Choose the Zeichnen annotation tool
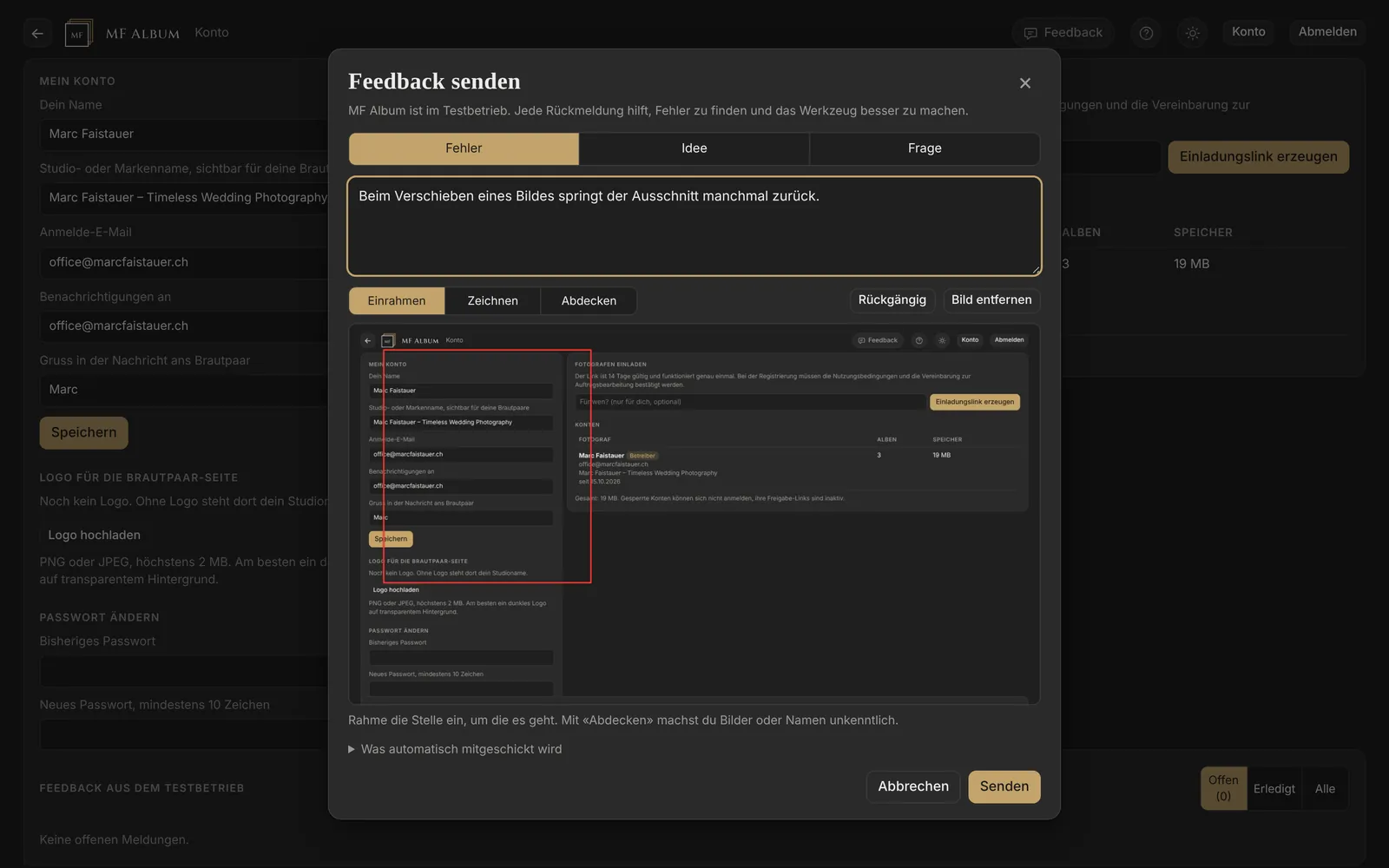 pyautogui.click(x=492, y=300)
